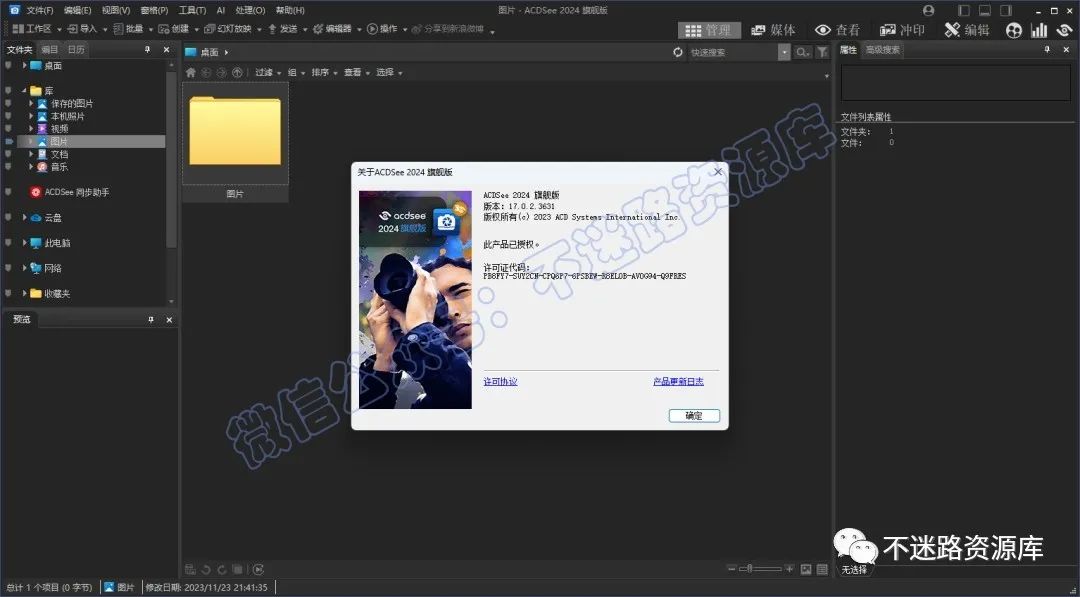Viewport: 1080px width, 597px height.
Task: Switch to 冲印 (Develop) mode
Action: 902,30
